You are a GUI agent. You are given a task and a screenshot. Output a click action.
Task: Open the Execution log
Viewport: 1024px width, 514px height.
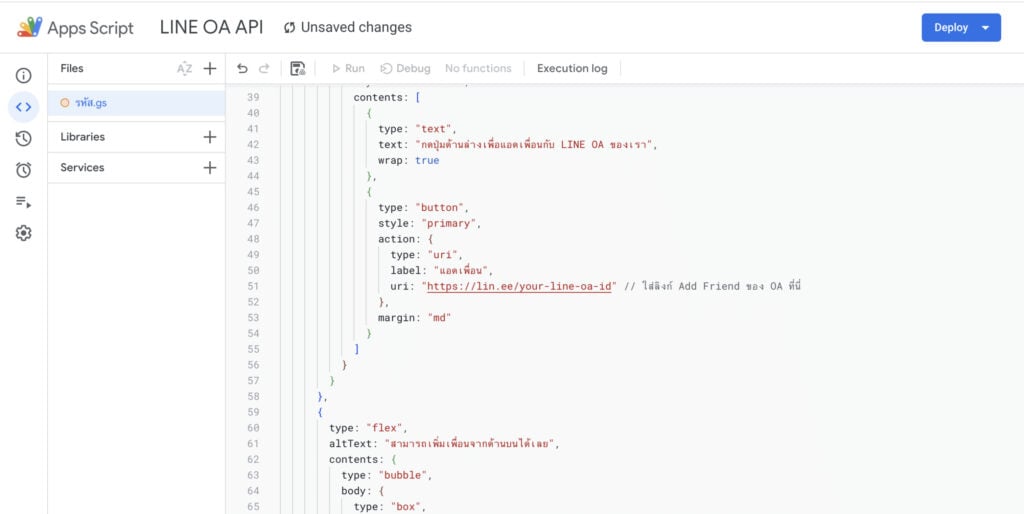point(572,69)
